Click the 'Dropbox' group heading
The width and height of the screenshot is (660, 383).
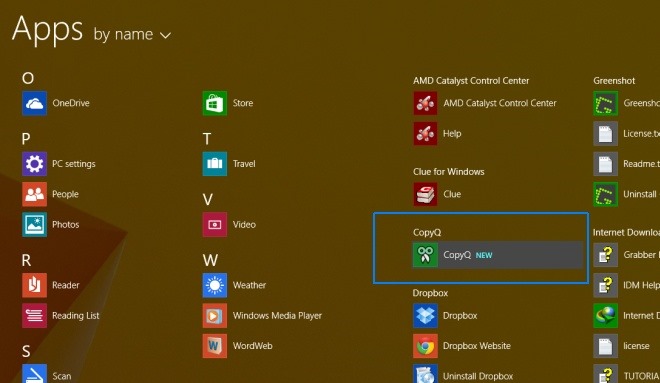(430, 293)
